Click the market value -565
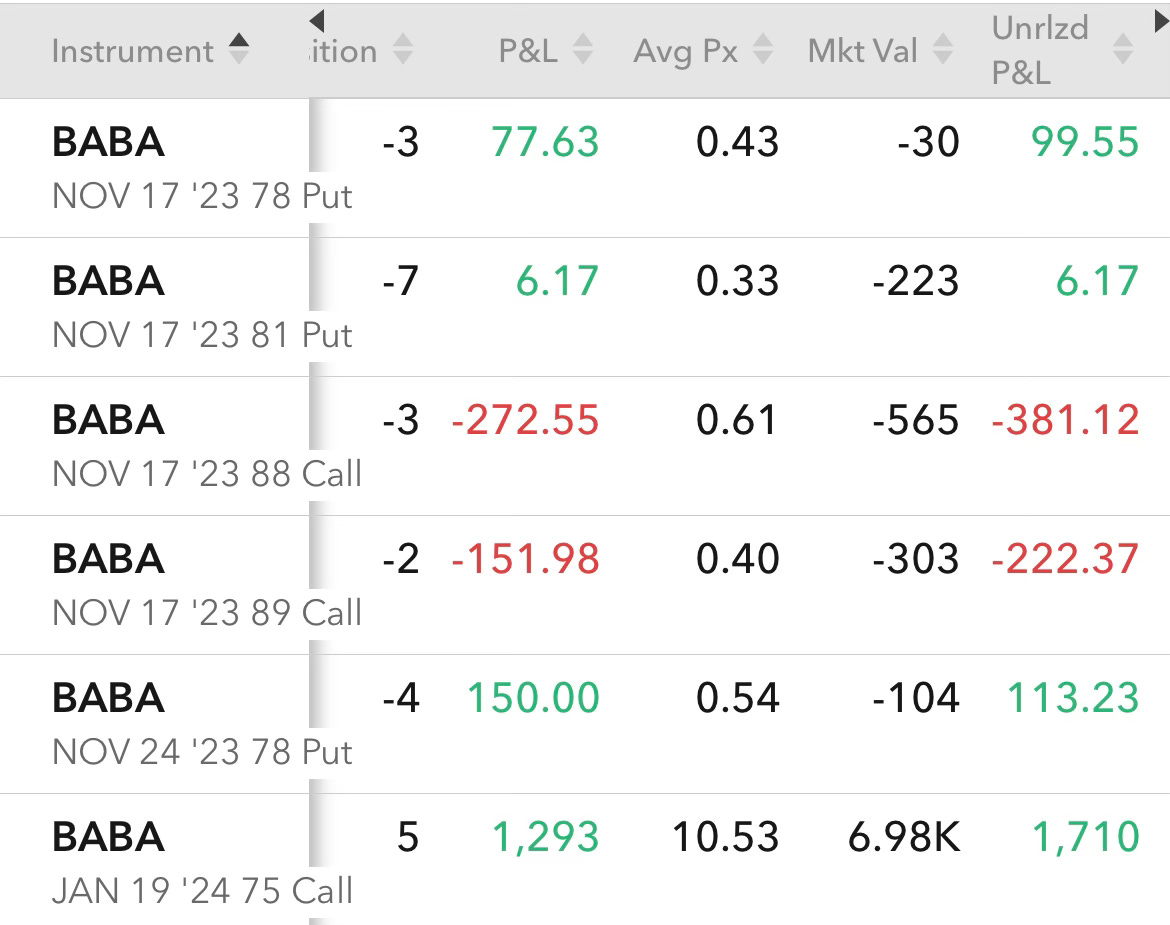Screen dimensions: 1170x925 point(916,420)
